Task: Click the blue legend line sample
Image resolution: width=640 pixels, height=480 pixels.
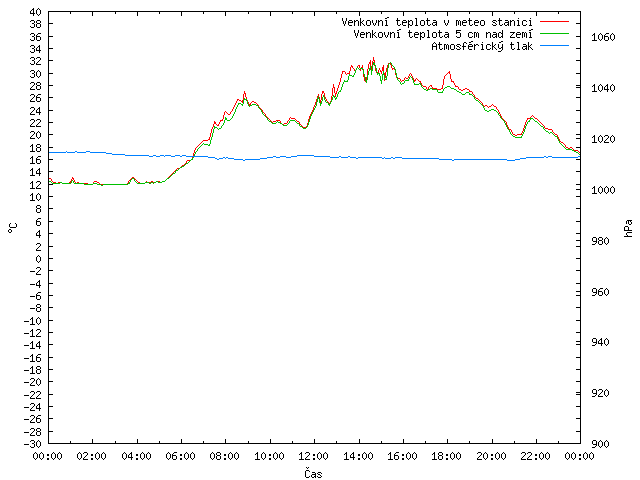Action: (x=554, y=46)
